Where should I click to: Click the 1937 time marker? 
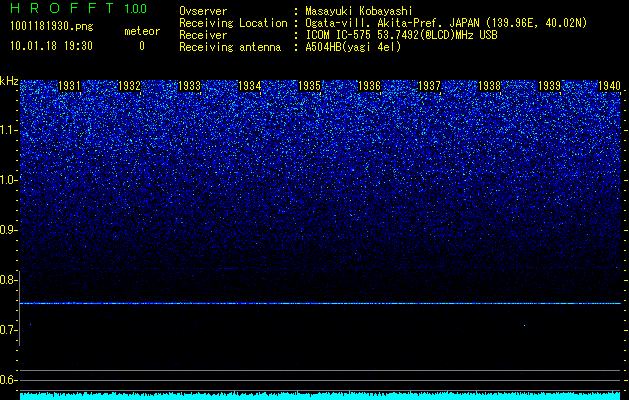tap(430, 85)
